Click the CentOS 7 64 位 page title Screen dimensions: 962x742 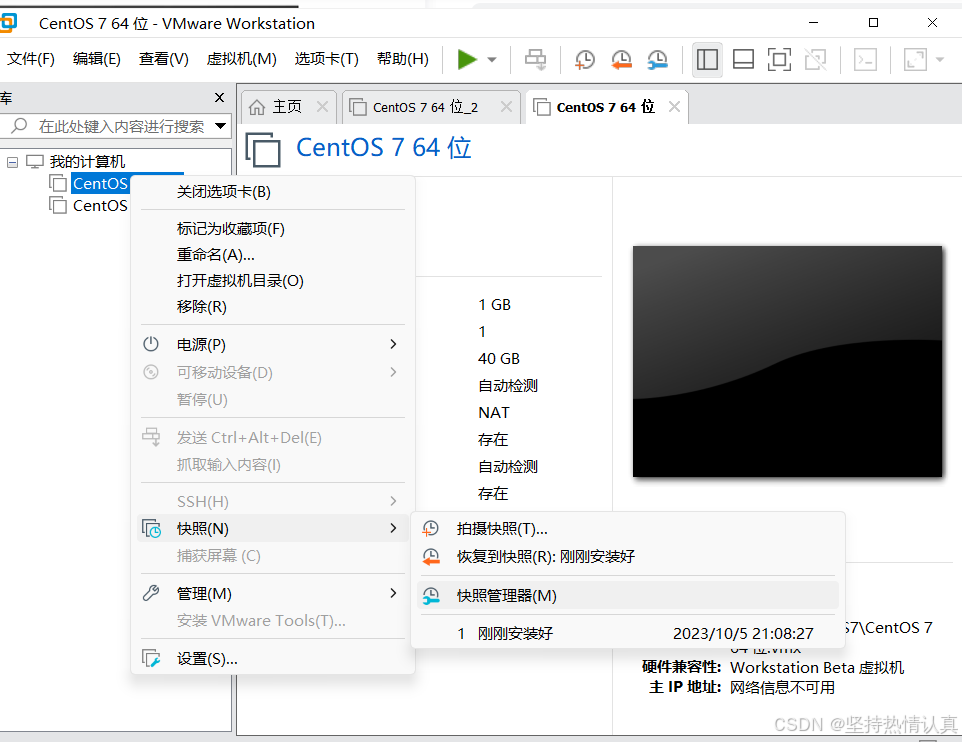tap(383, 148)
